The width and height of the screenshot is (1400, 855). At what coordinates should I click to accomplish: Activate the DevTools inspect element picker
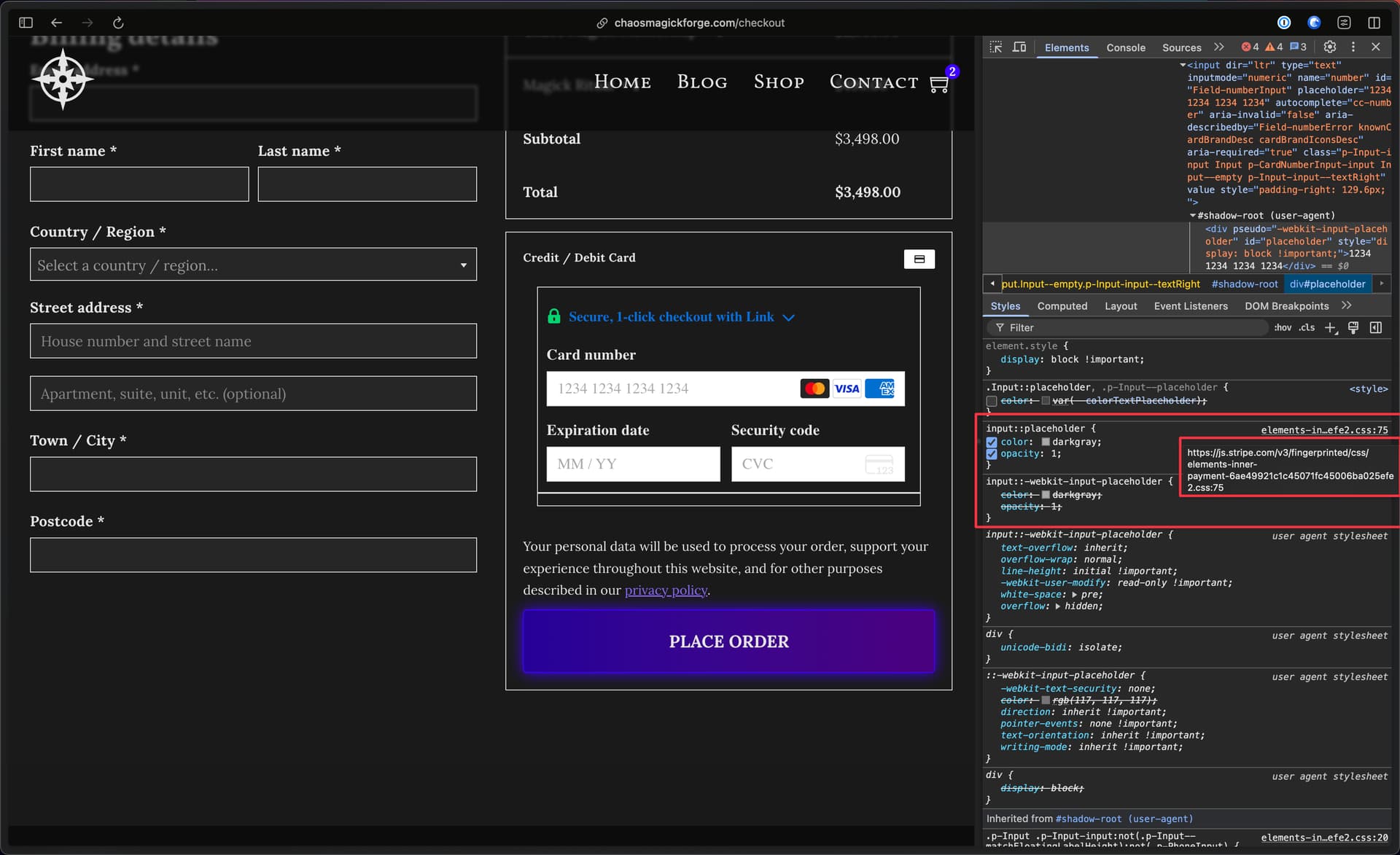tap(996, 47)
